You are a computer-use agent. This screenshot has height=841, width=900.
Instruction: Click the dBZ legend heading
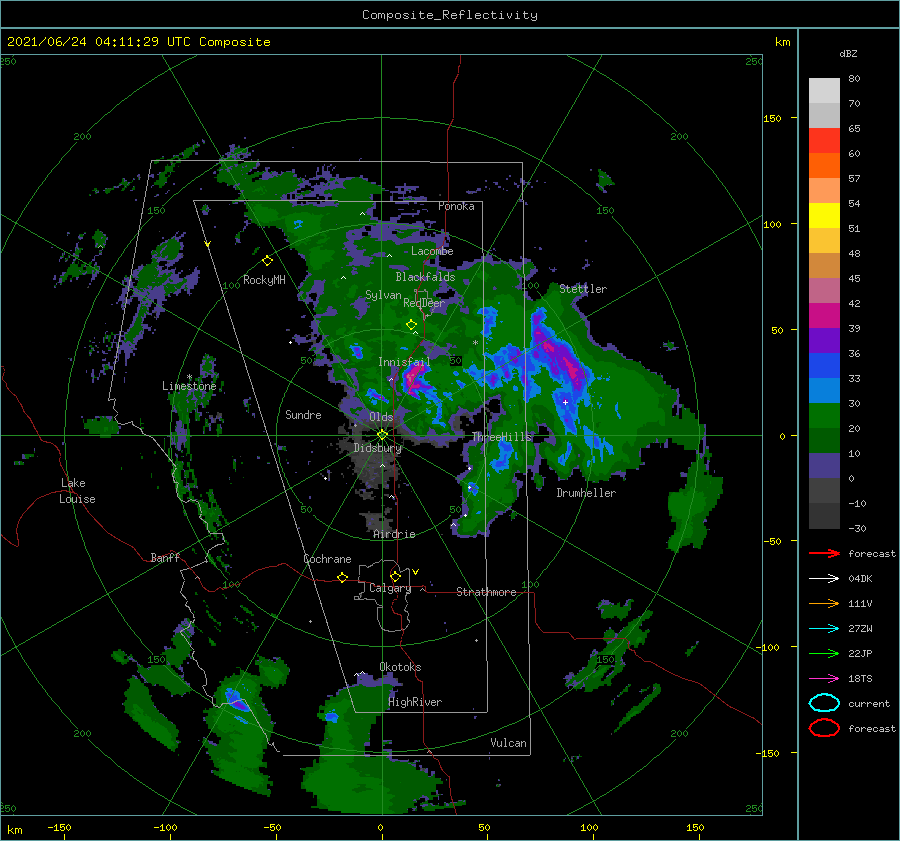pyautogui.click(x=848, y=53)
